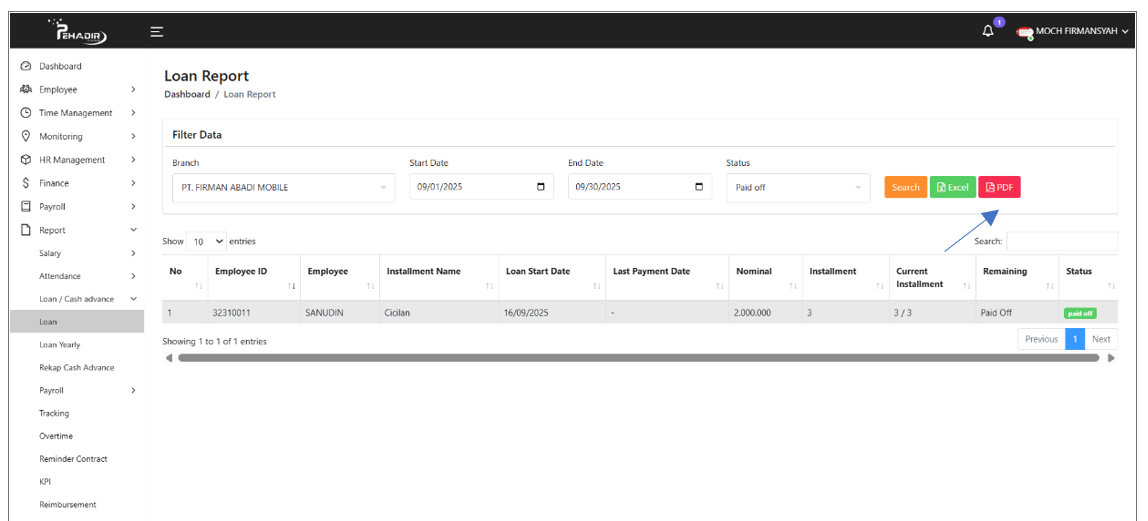Click the HR Management cube icon
The width and height of the screenshot is (1148, 521).
(x=26, y=160)
